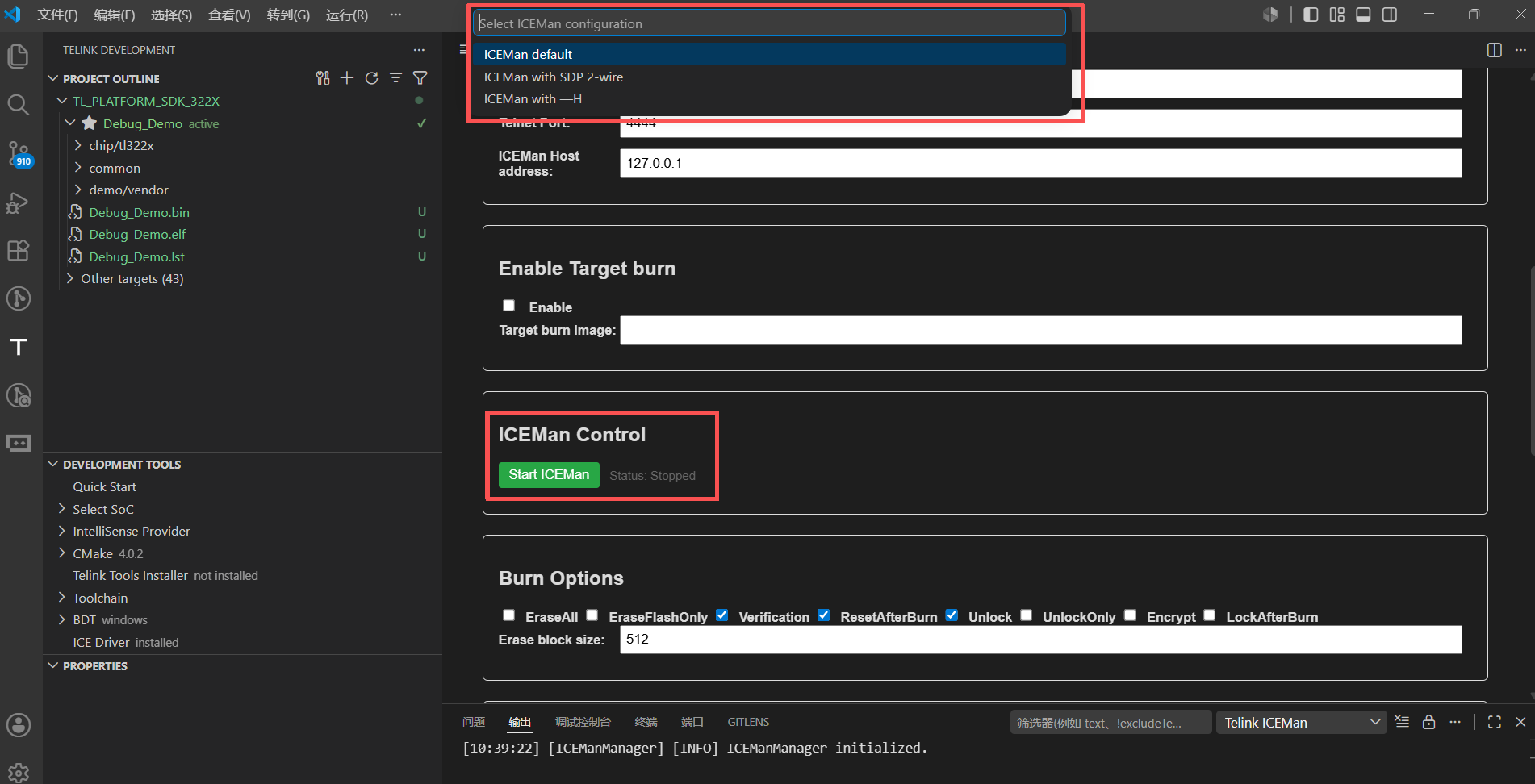The width and height of the screenshot is (1535, 784).
Task: Collapse the DEVELOPMENT TOOLS section
Action: [x=53, y=464]
